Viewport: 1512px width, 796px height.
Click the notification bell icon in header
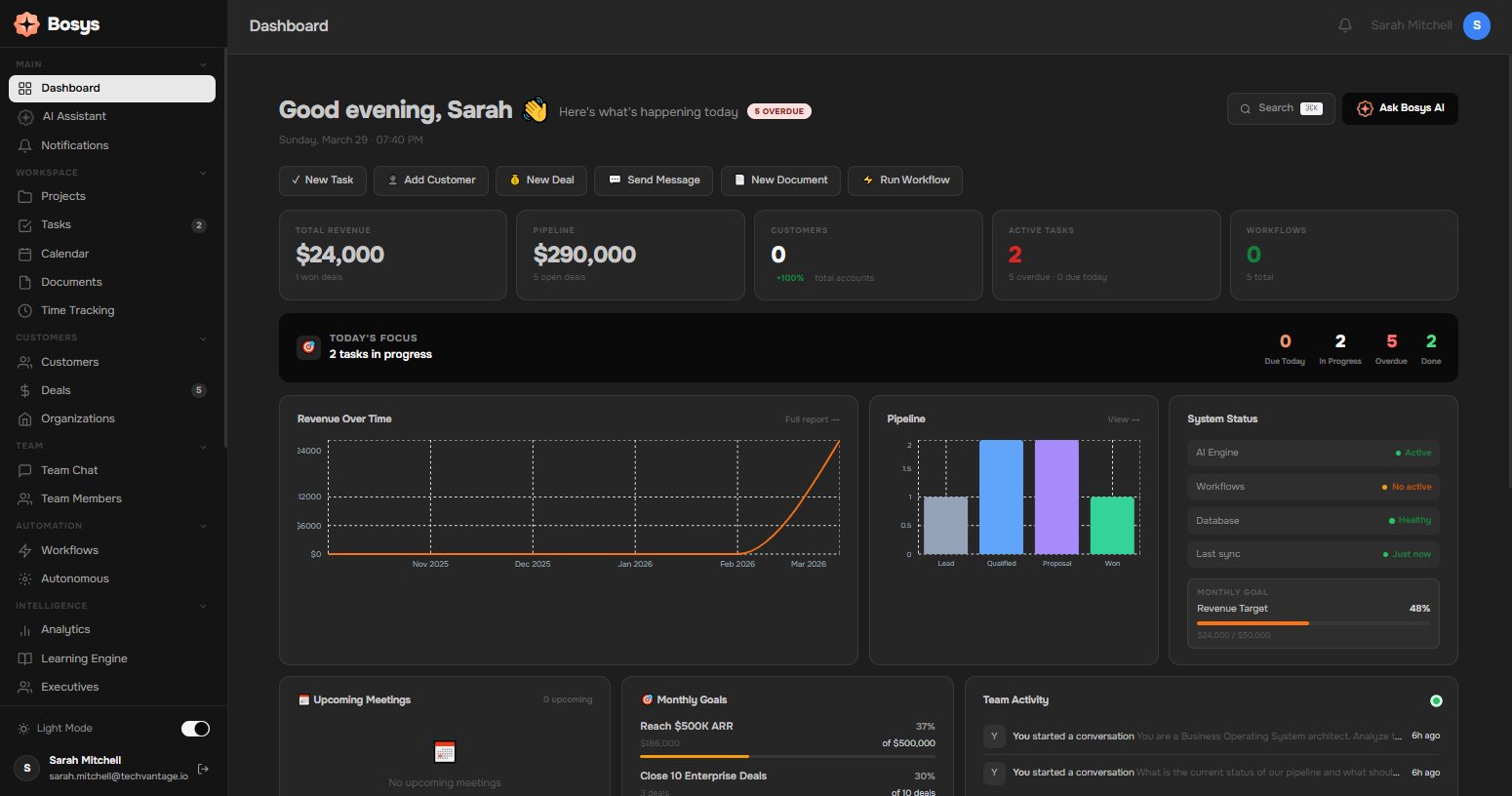tap(1344, 25)
